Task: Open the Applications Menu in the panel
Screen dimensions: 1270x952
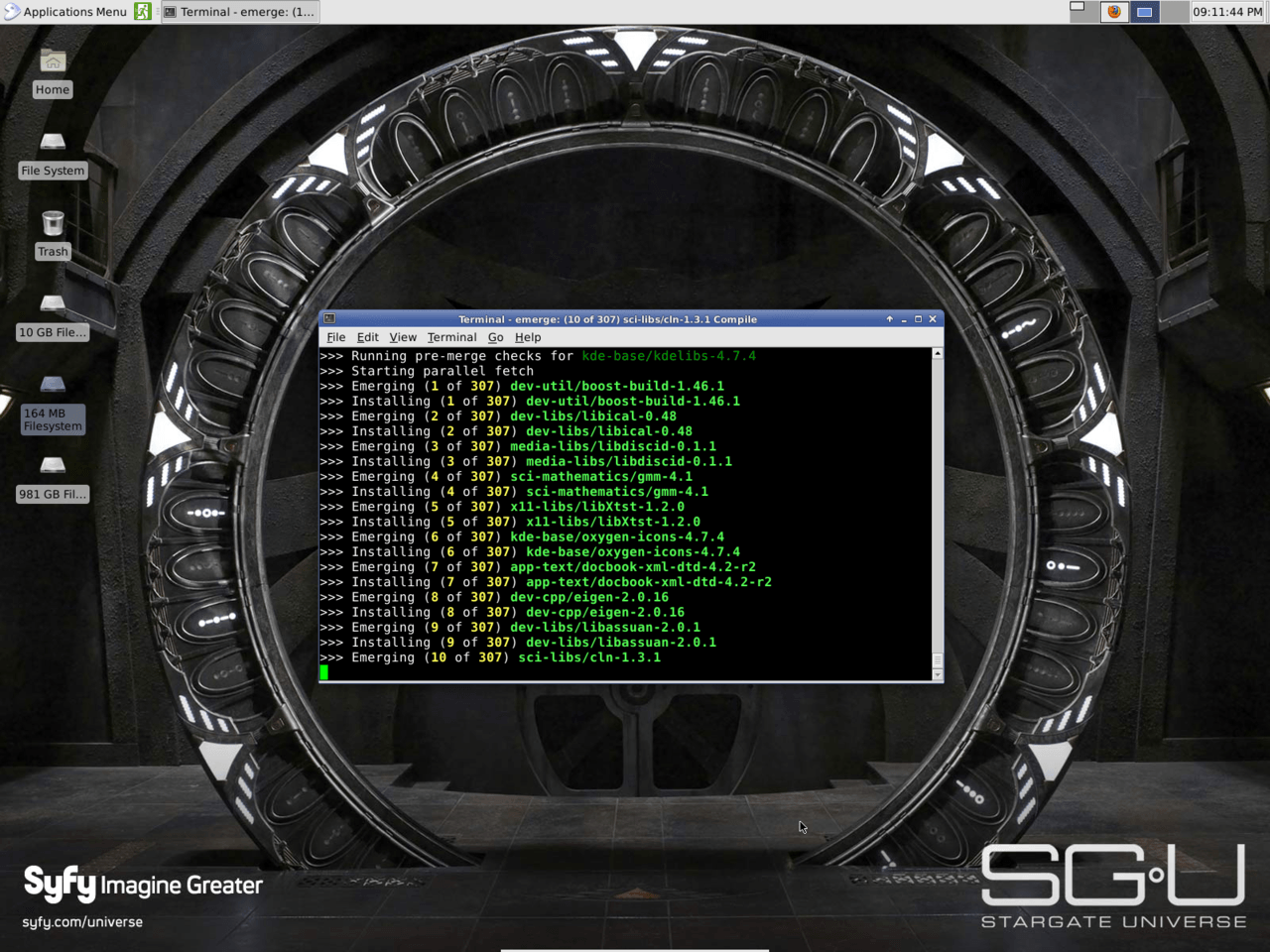Action: point(65,12)
